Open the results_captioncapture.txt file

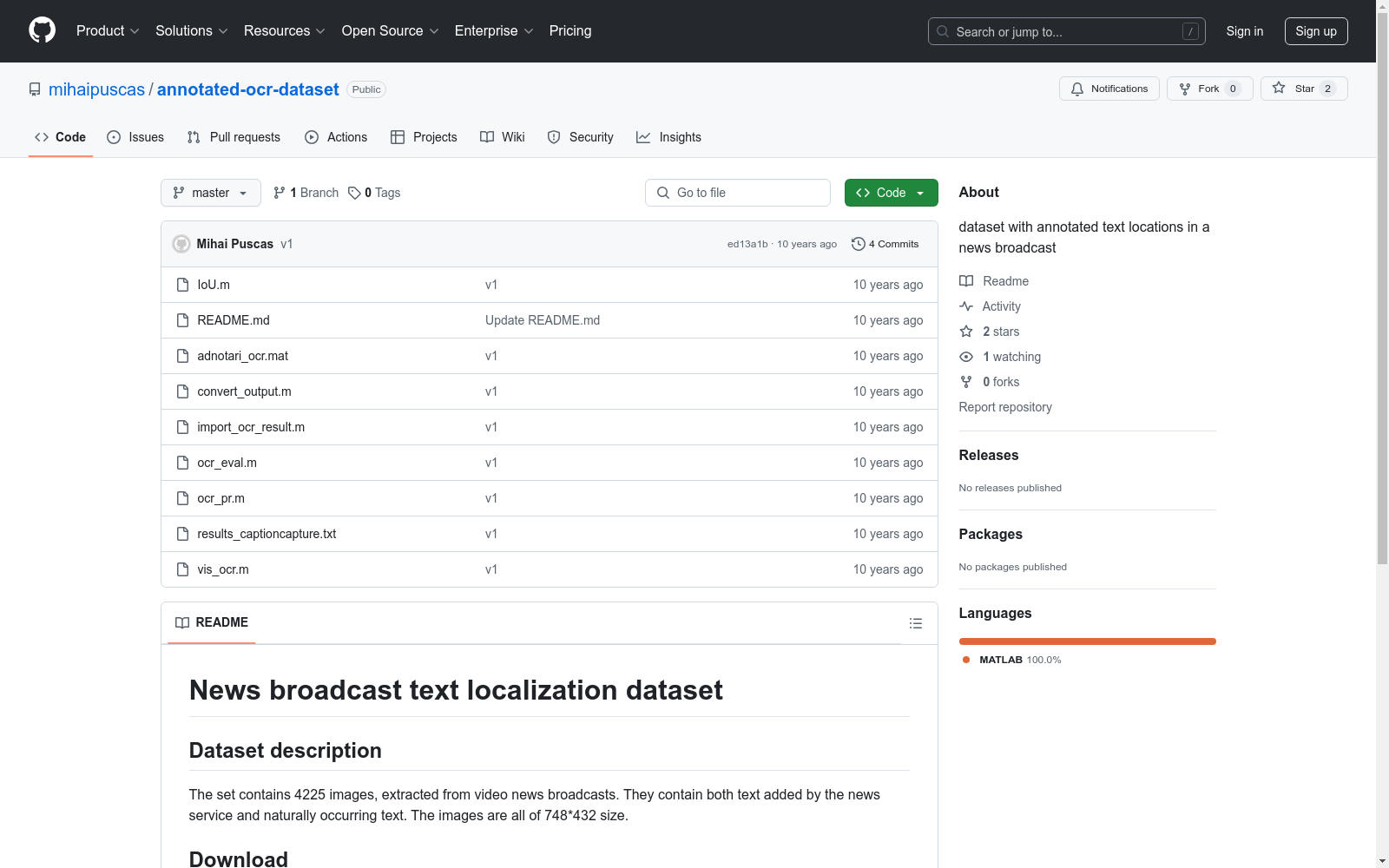[x=267, y=534]
